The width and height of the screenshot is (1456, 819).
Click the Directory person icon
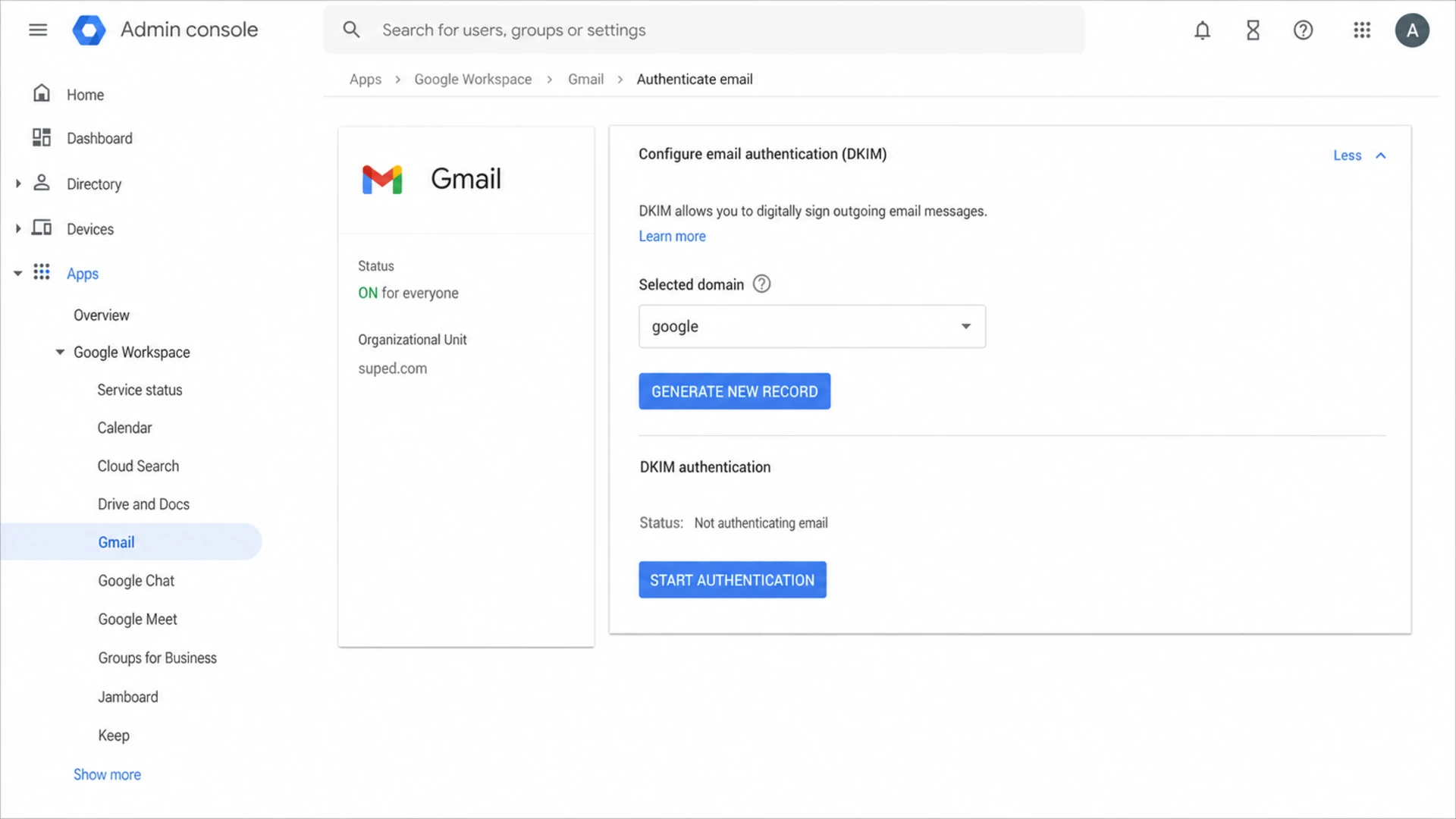pyautogui.click(x=42, y=183)
